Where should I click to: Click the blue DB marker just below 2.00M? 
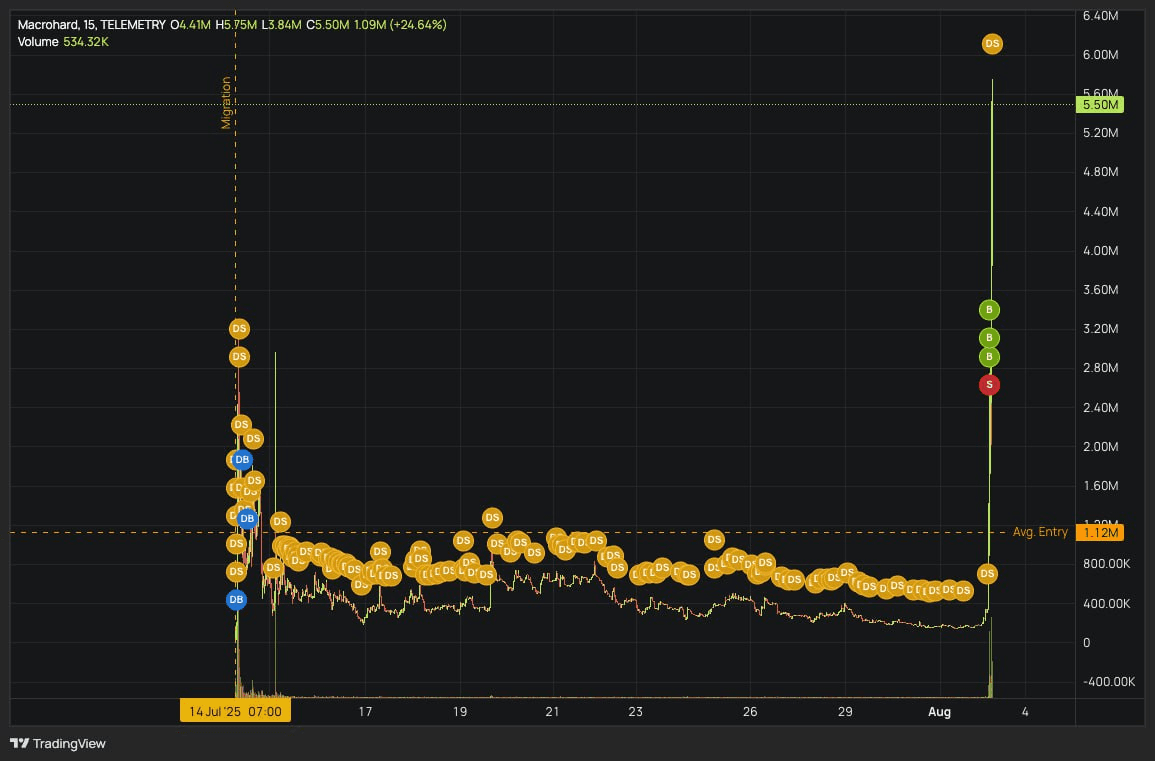point(242,460)
